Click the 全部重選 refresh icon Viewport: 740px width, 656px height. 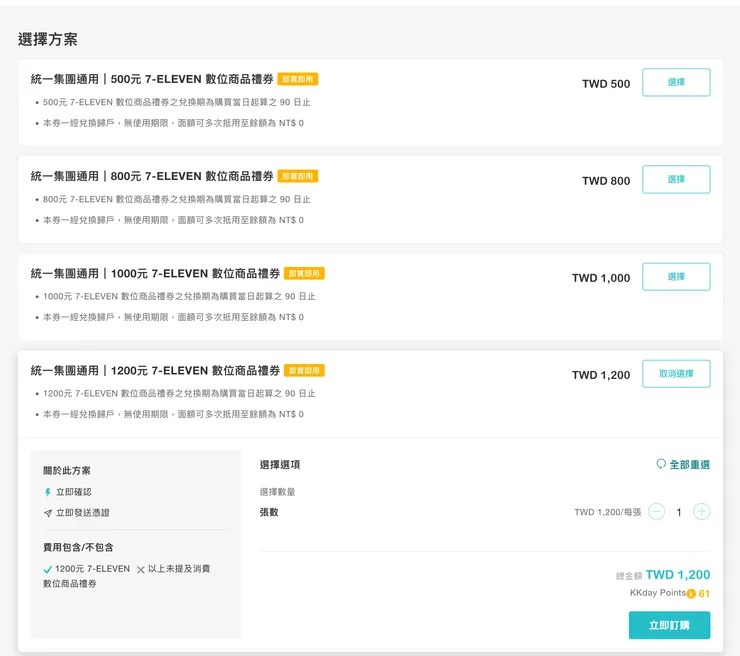point(661,464)
